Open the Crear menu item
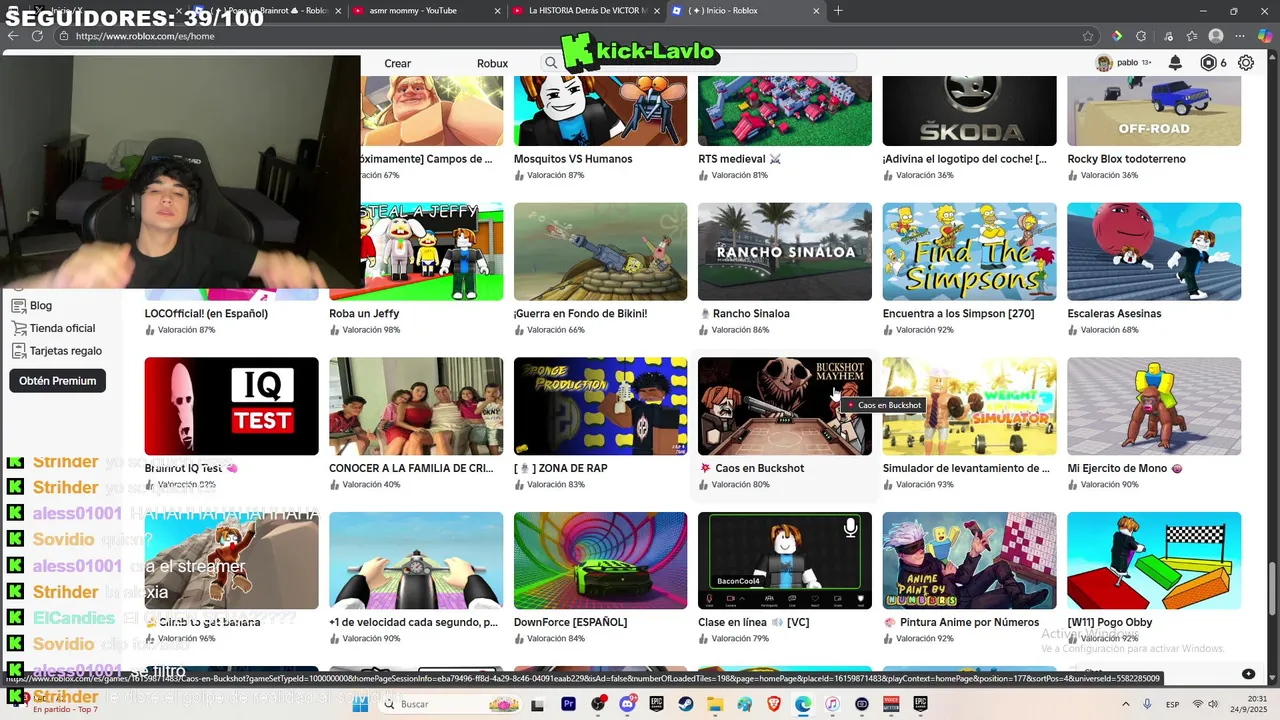The image size is (1280, 720). [398, 63]
